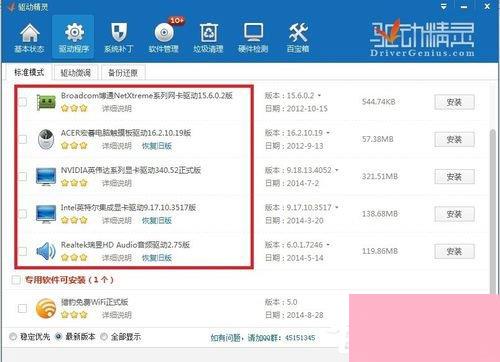
Task: Expand version dropdown 16.2.10.19
Action: pos(328,133)
